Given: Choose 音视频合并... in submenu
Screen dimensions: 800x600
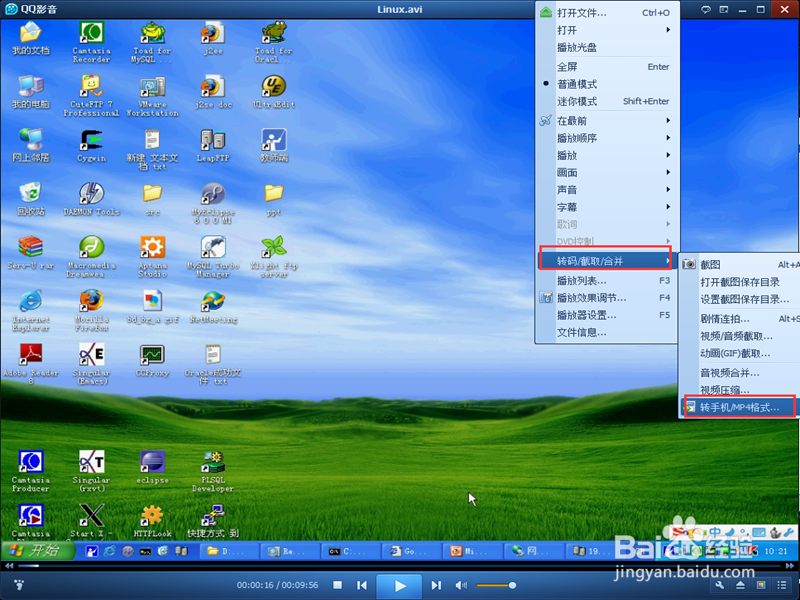Looking at the screenshot, I should pos(740,373).
